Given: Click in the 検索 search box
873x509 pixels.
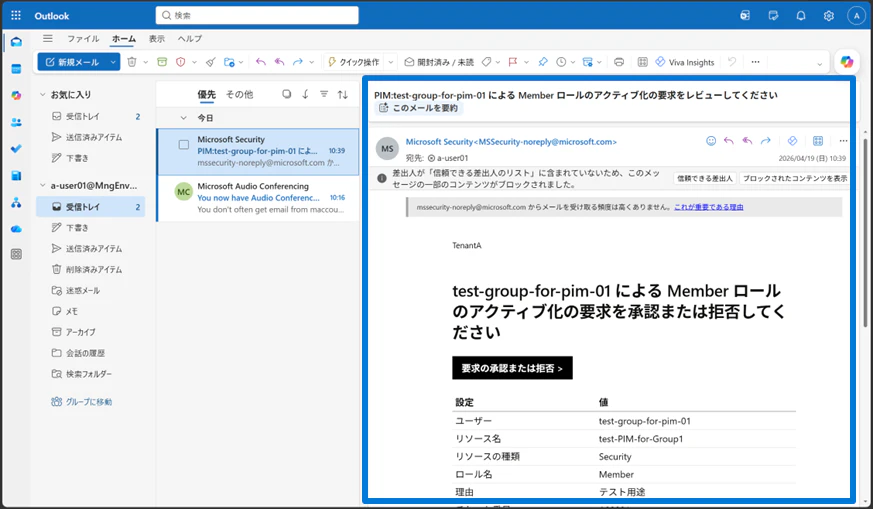Looking at the screenshot, I should (x=257, y=16).
